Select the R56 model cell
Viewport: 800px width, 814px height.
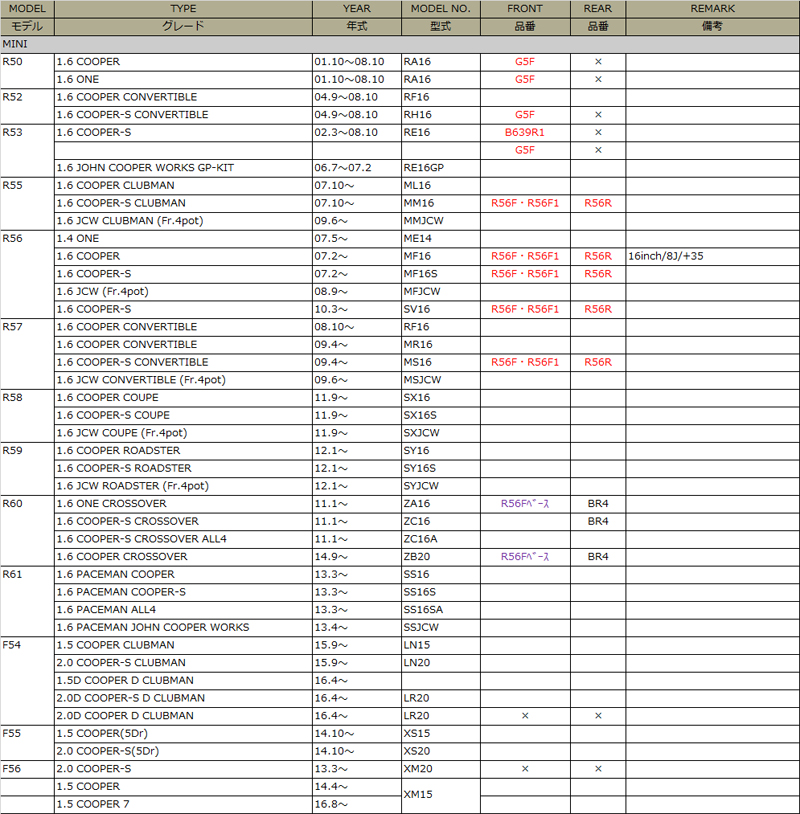[x=27, y=274]
